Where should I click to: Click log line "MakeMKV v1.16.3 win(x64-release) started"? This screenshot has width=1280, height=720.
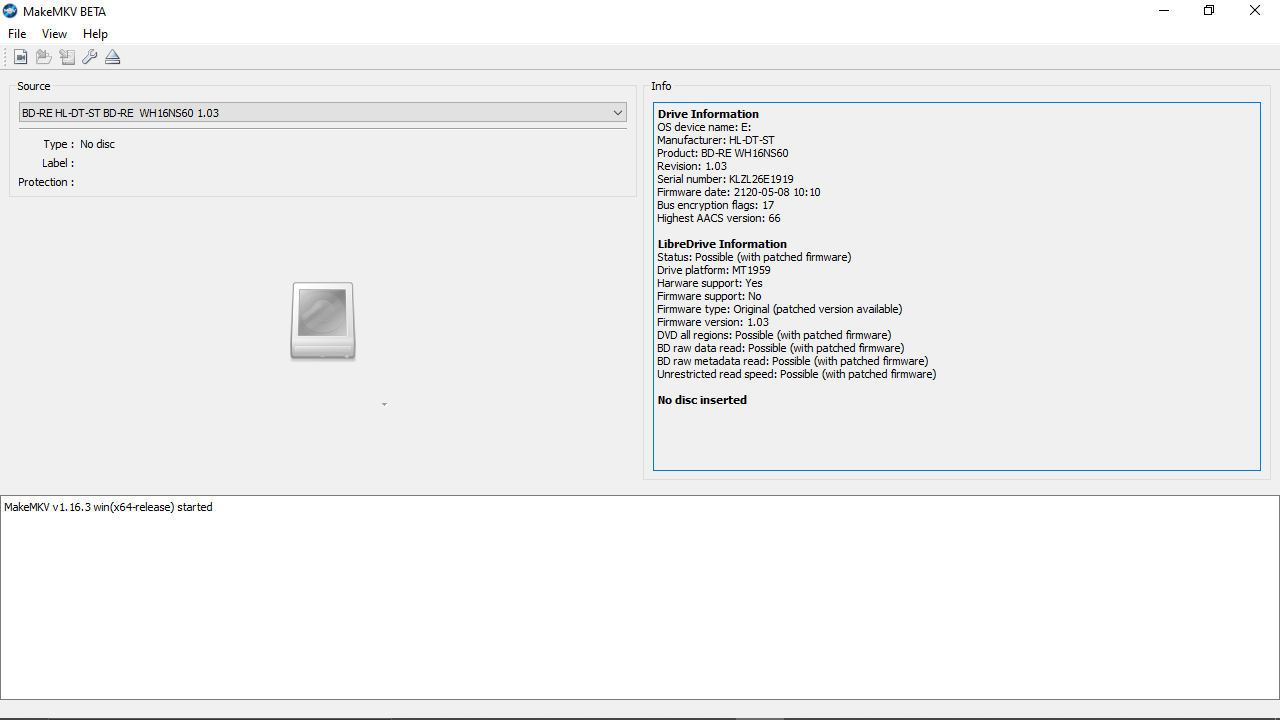[108, 507]
